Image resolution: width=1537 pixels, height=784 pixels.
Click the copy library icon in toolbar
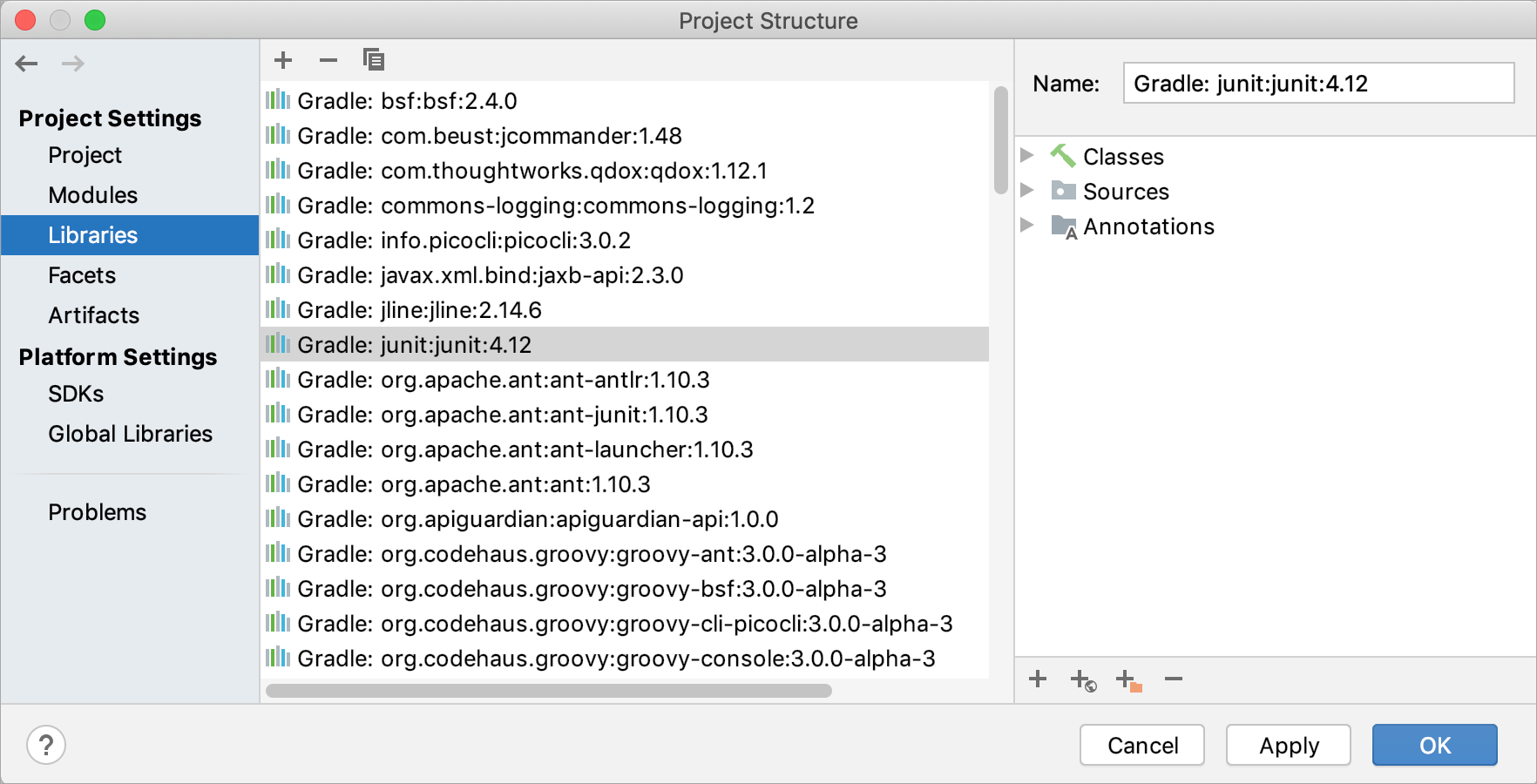pos(373,59)
